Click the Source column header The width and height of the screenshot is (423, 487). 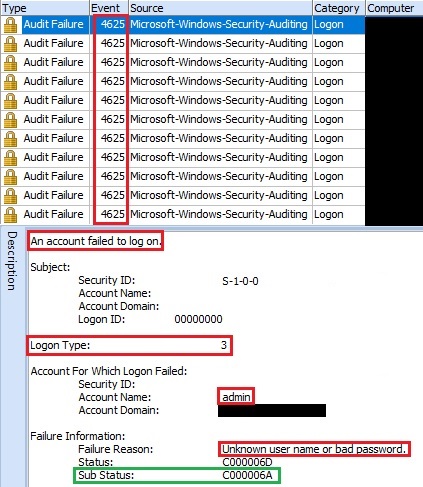coord(220,8)
